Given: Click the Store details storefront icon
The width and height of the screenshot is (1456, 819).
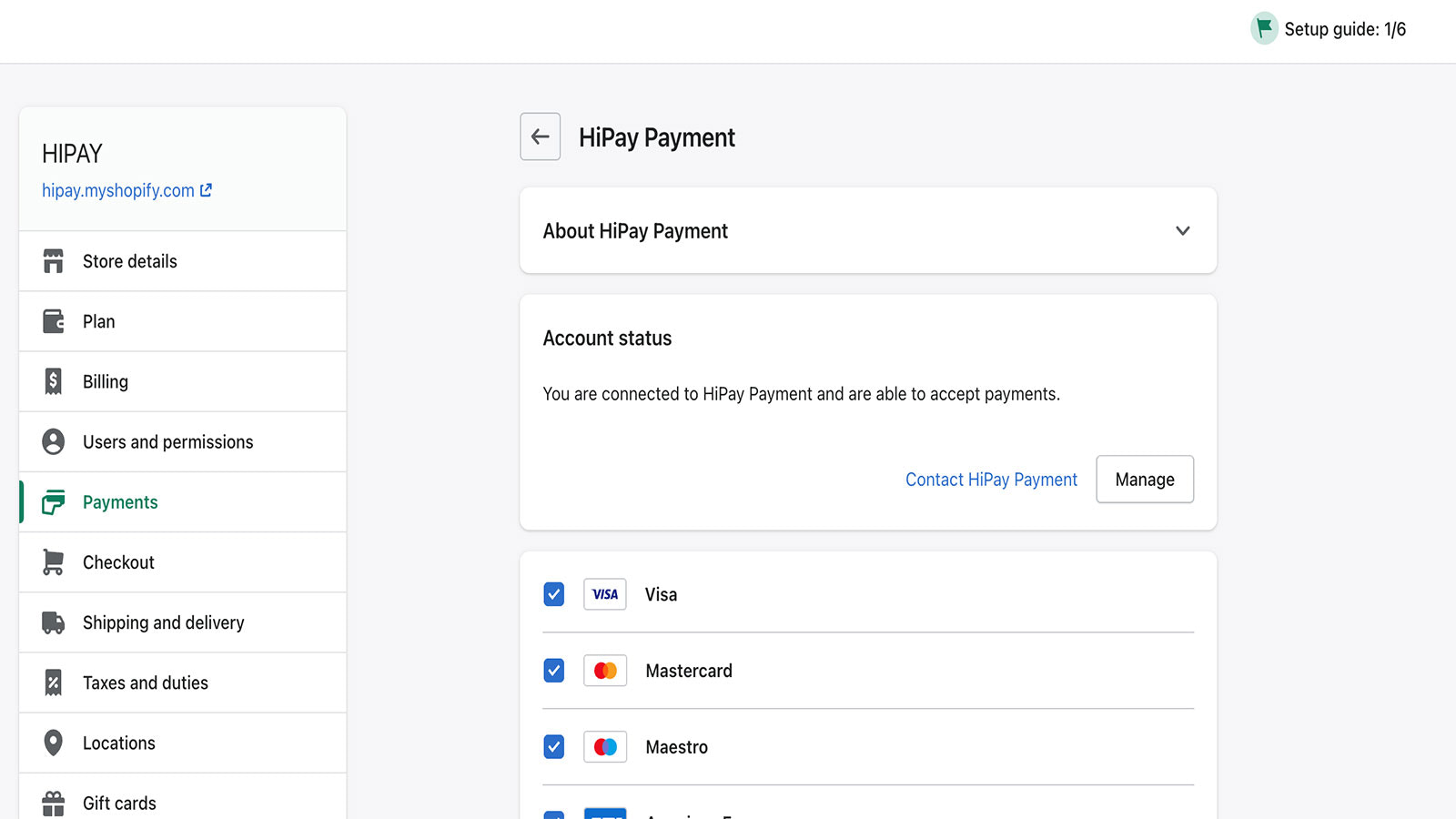Looking at the screenshot, I should [x=54, y=261].
